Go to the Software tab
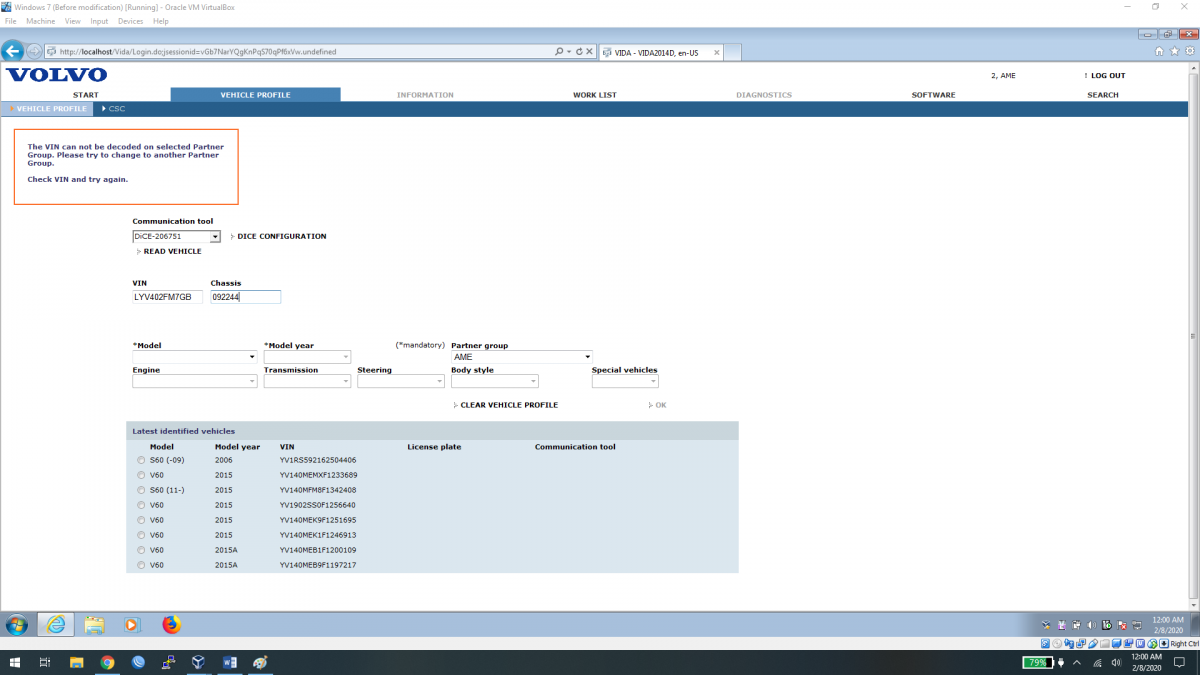The width and height of the screenshot is (1200, 675). pos(933,95)
